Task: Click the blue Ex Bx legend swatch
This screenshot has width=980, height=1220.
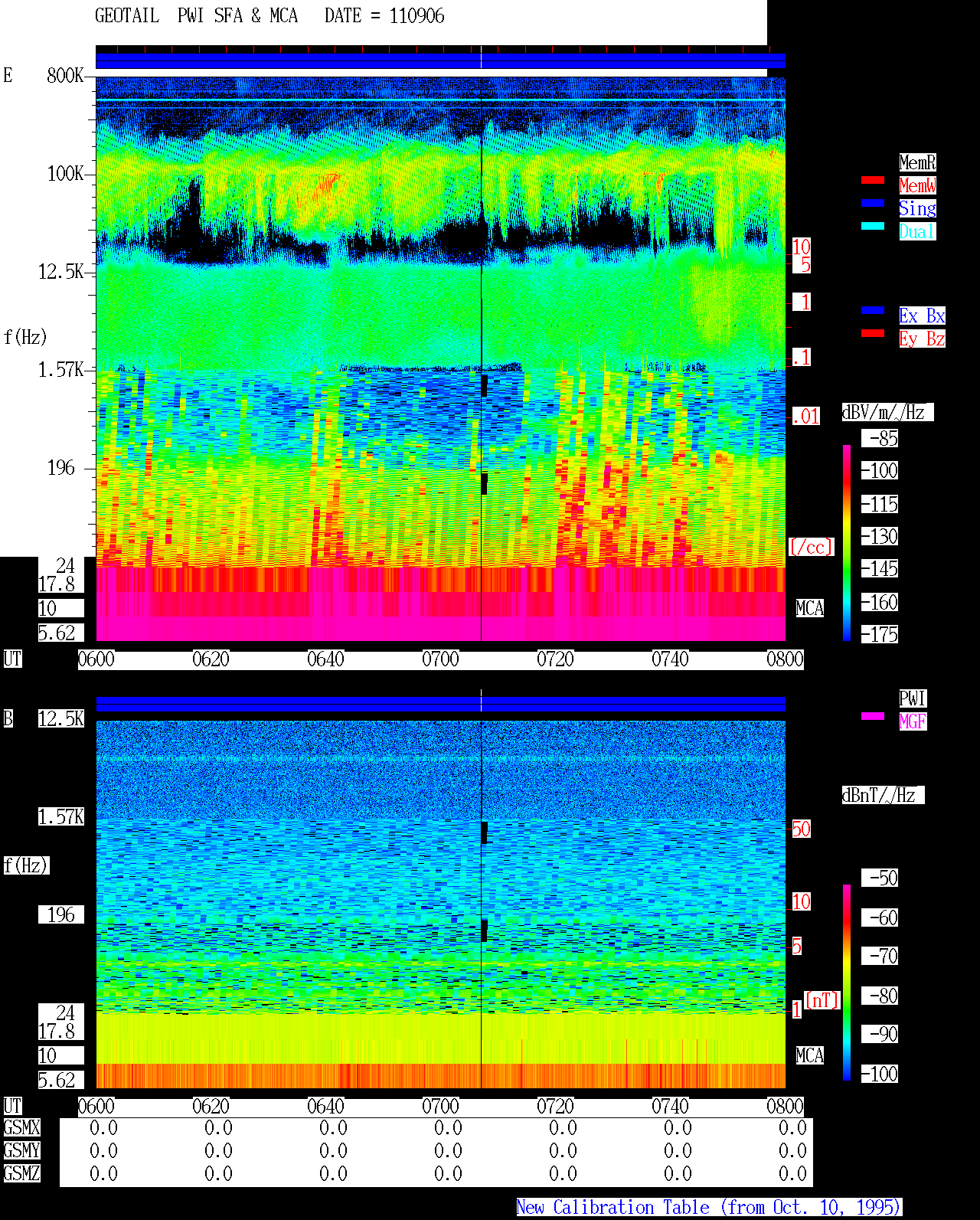Action: click(x=873, y=310)
